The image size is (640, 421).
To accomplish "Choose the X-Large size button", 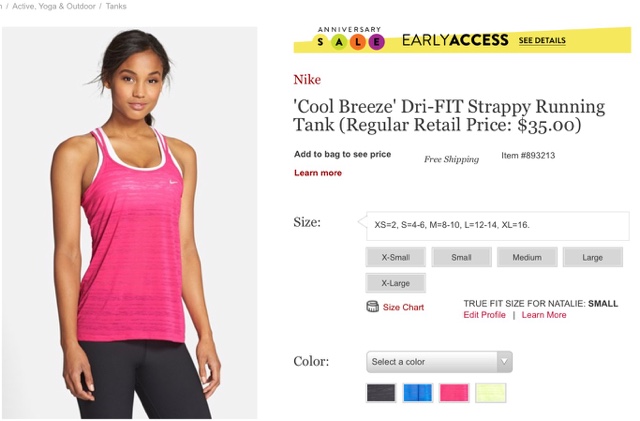I will point(396,283).
